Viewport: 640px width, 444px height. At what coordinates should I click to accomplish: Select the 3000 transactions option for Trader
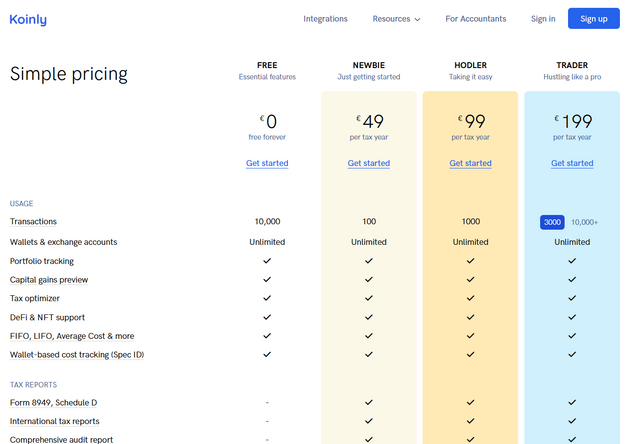coord(552,222)
